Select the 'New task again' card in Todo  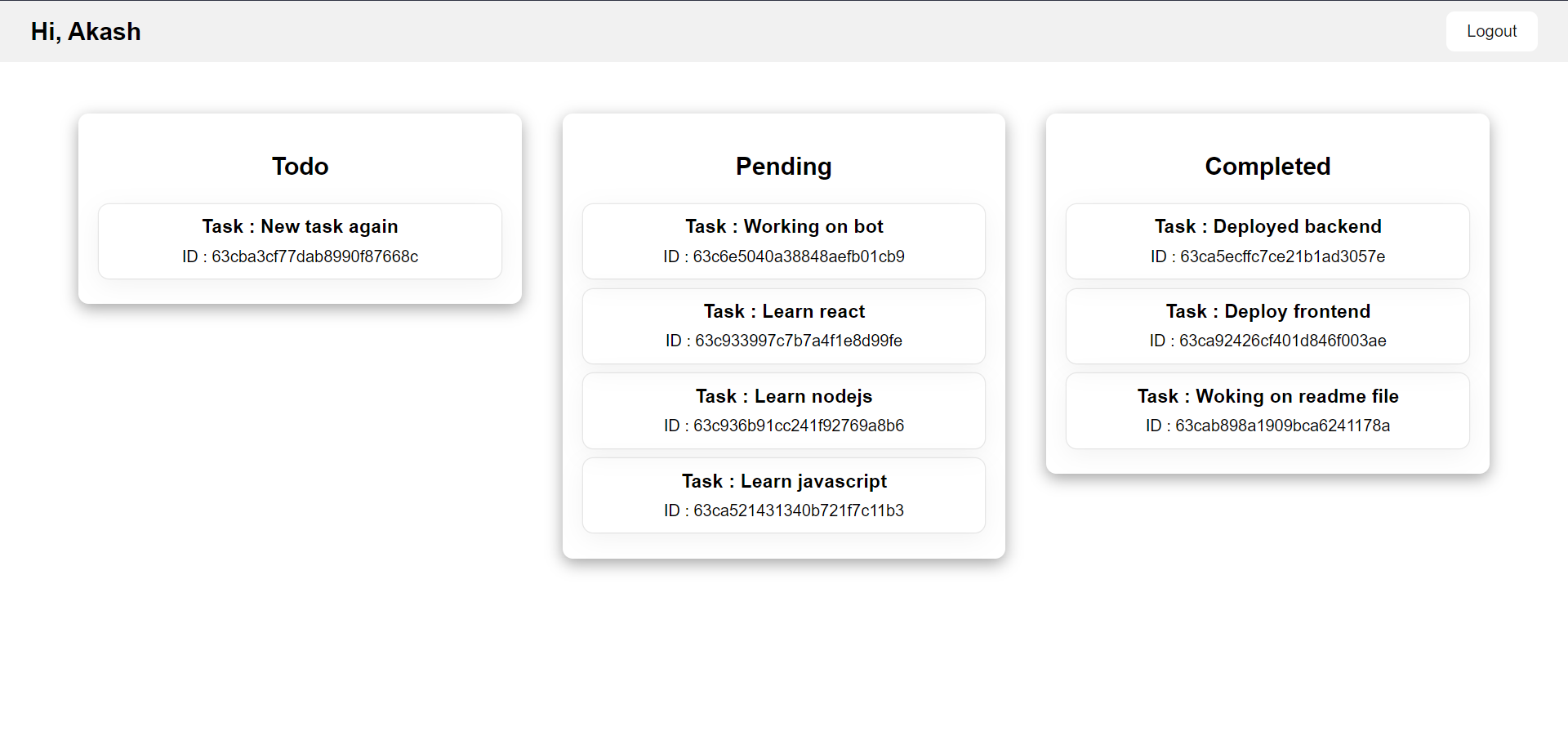300,241
